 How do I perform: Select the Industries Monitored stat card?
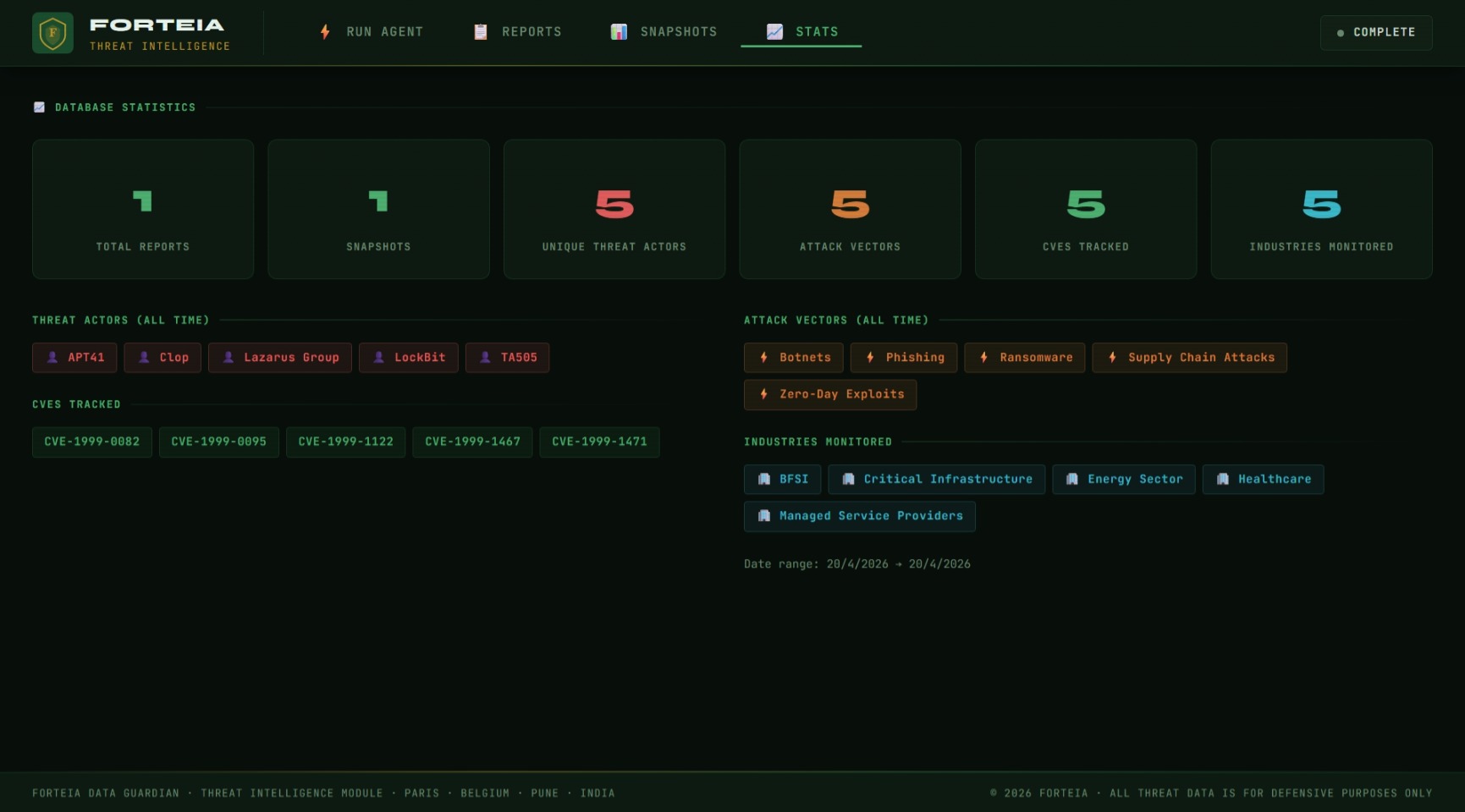[1320, 209]
